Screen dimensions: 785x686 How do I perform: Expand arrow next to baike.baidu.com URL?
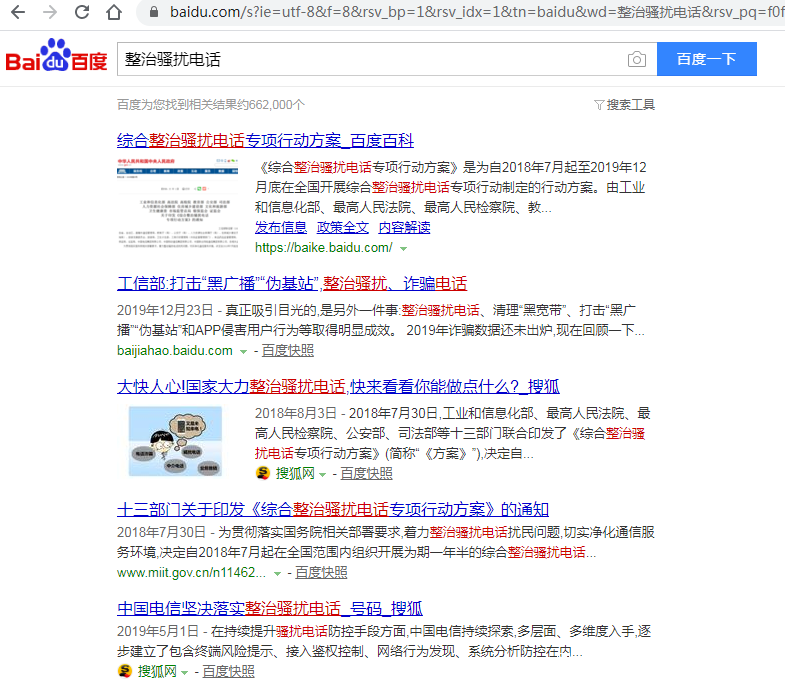tap(404, 248)
